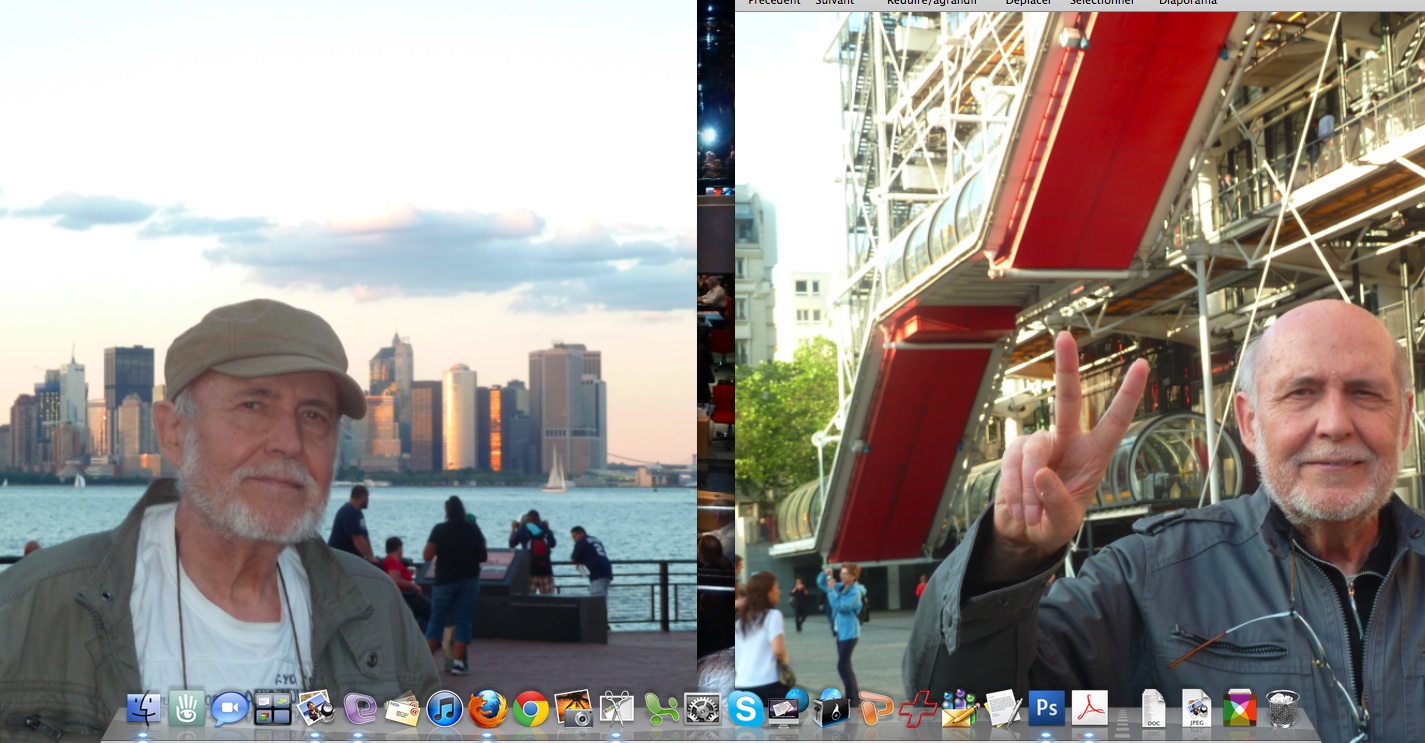The image size is (1425, 743).
Task: Open Firefox browser in the dock
Action: tap(488, 709)
